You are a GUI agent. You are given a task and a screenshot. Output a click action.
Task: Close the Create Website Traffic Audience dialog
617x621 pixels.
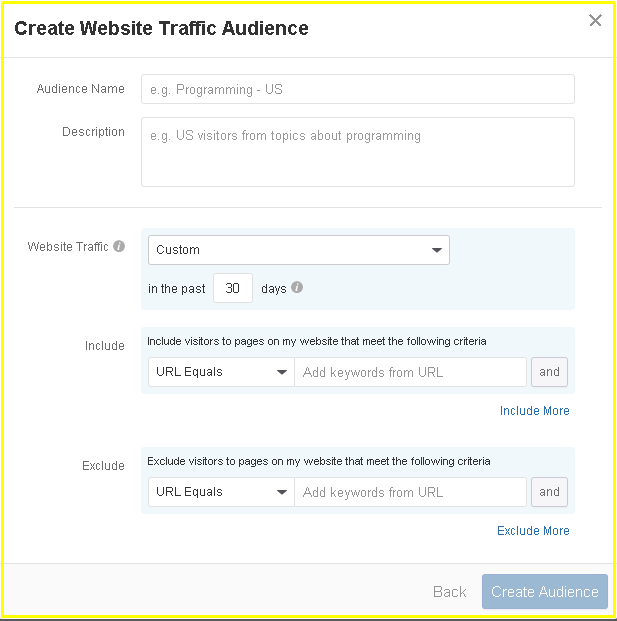click(595, 20)
